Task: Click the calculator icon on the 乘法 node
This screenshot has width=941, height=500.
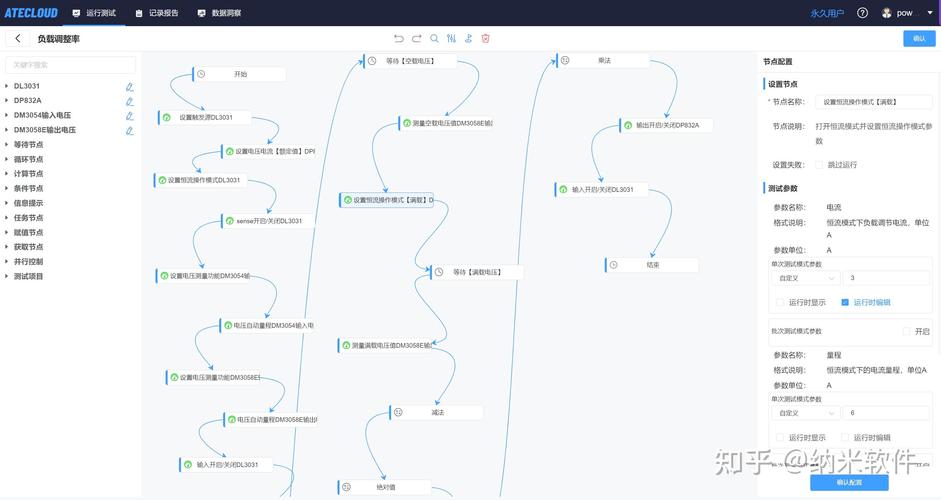Action: [565, 60]
